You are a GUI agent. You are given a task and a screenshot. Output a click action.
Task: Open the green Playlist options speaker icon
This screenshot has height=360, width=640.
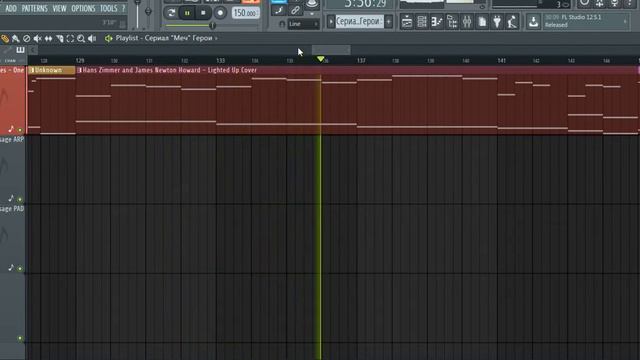pos(109,38)
